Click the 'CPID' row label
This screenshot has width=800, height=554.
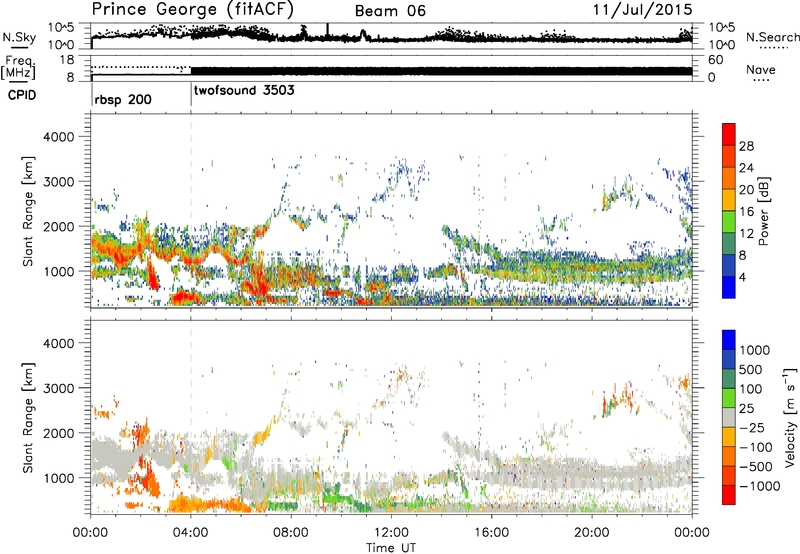22,95
